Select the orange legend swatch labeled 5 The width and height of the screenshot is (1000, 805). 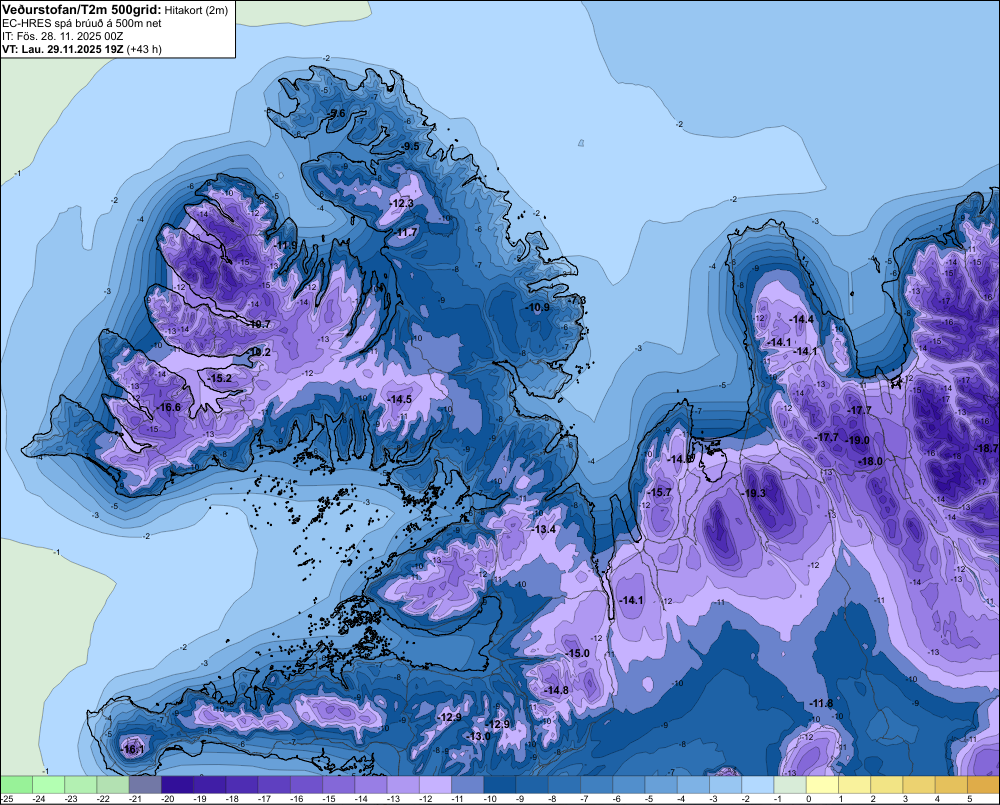pos(983,784)
